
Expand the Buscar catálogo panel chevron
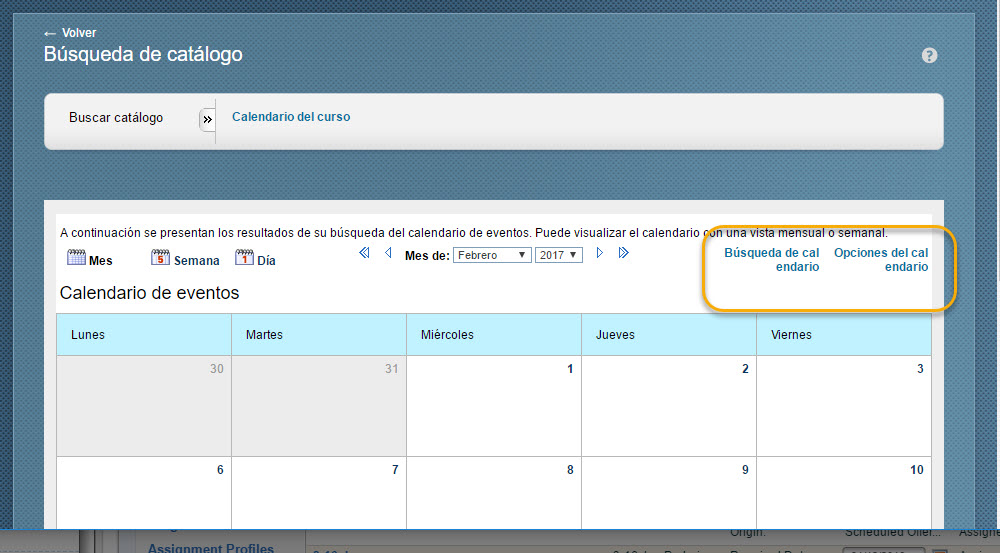point(207,119)
